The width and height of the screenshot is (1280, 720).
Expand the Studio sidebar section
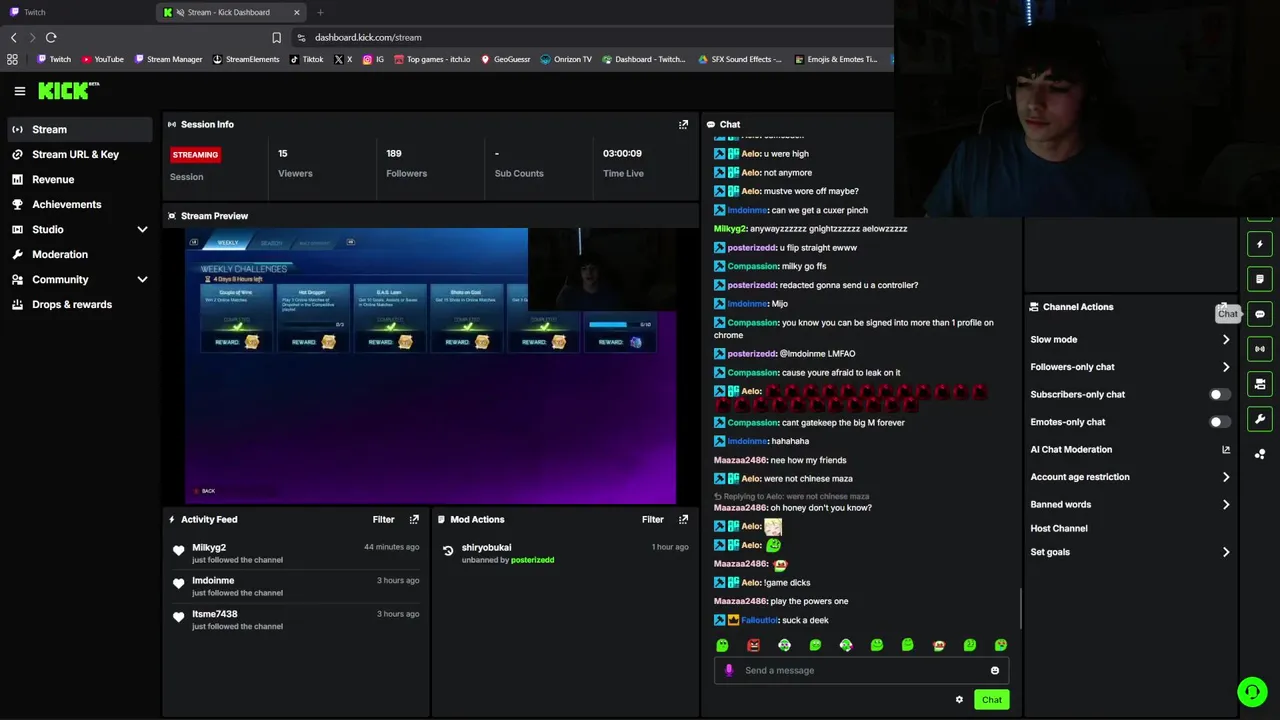(142, 230)
